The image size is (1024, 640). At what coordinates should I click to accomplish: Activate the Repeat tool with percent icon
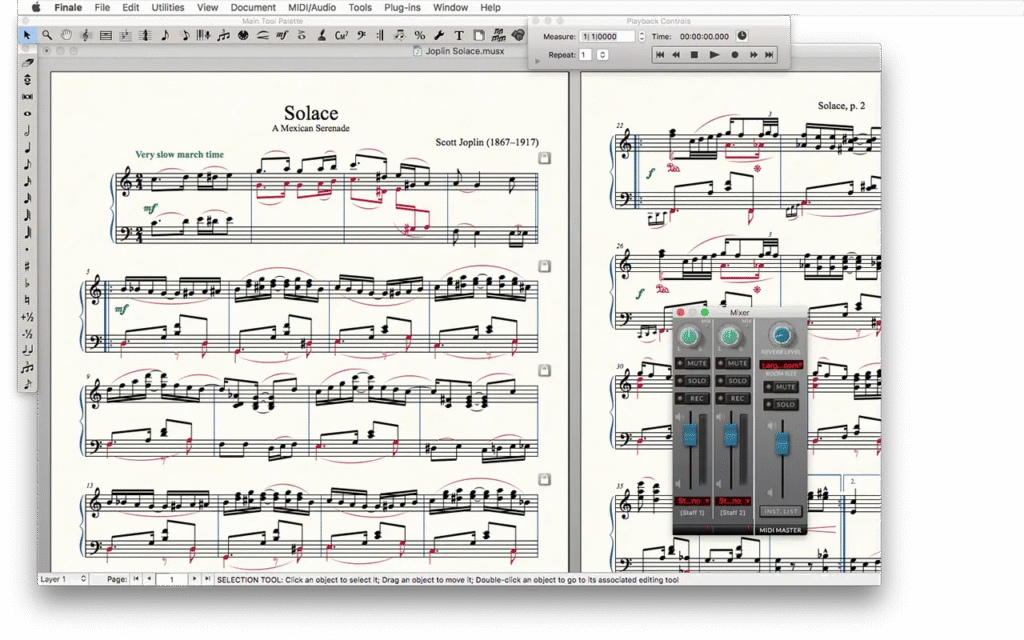click(x=419, y=36)
